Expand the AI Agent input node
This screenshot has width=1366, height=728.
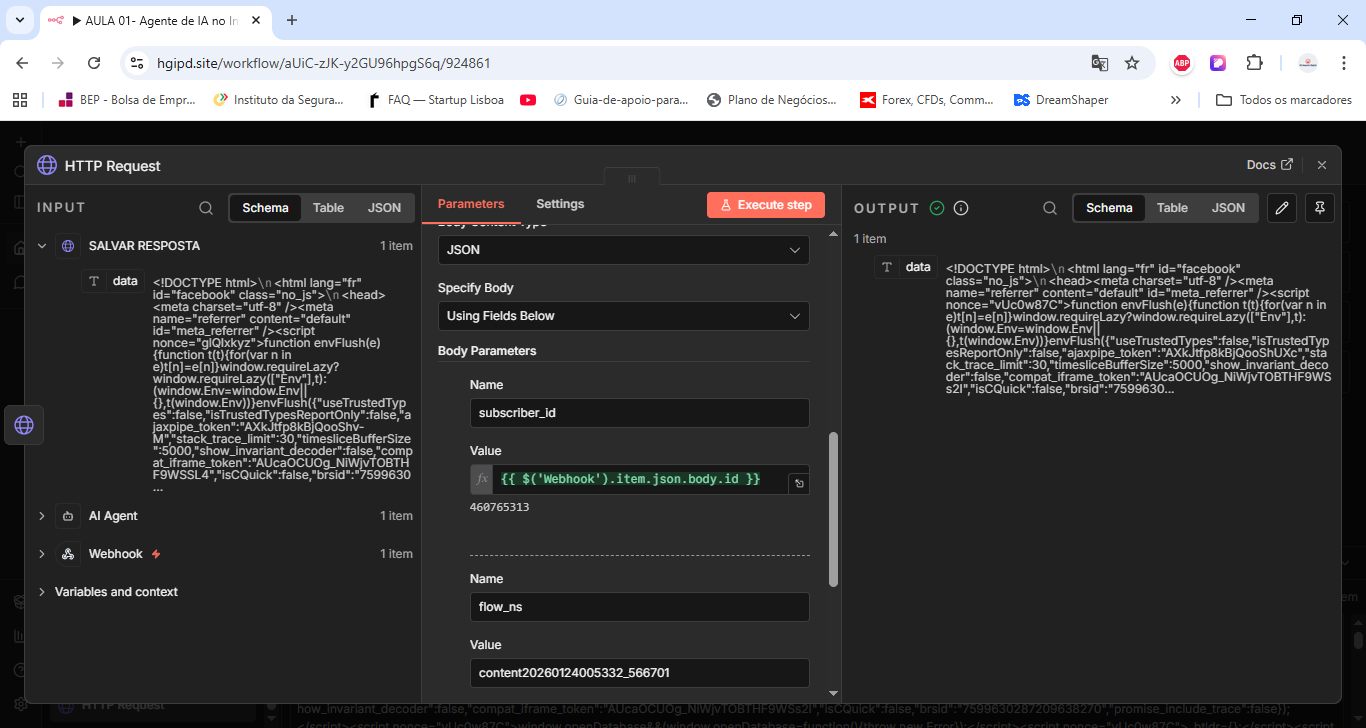tap(42, 516)
